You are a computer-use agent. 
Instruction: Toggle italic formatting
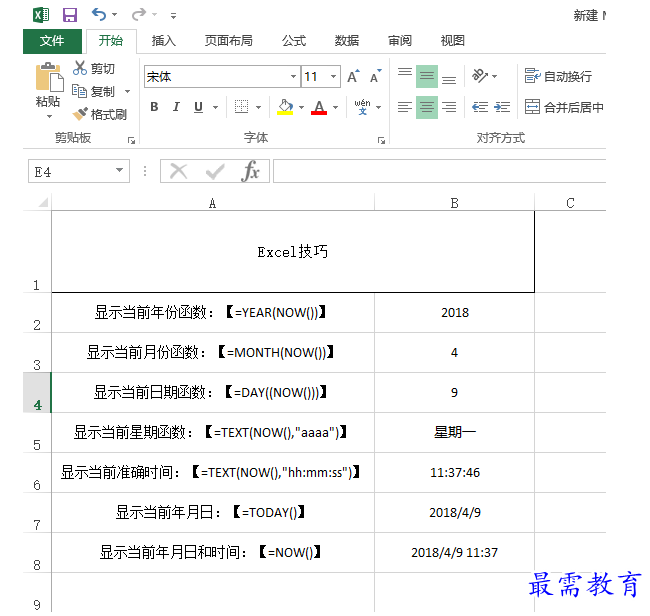176,107
